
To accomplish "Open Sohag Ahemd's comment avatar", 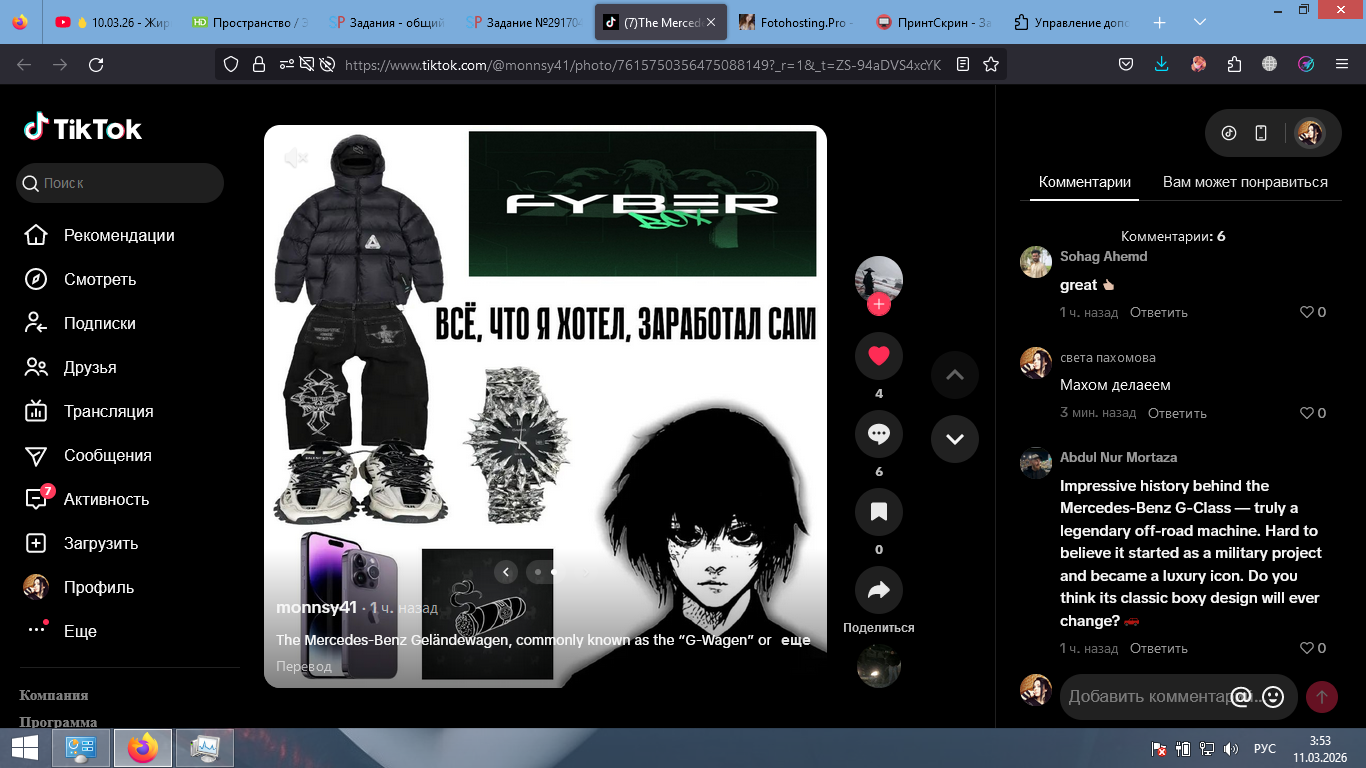I will (1036, 262).
